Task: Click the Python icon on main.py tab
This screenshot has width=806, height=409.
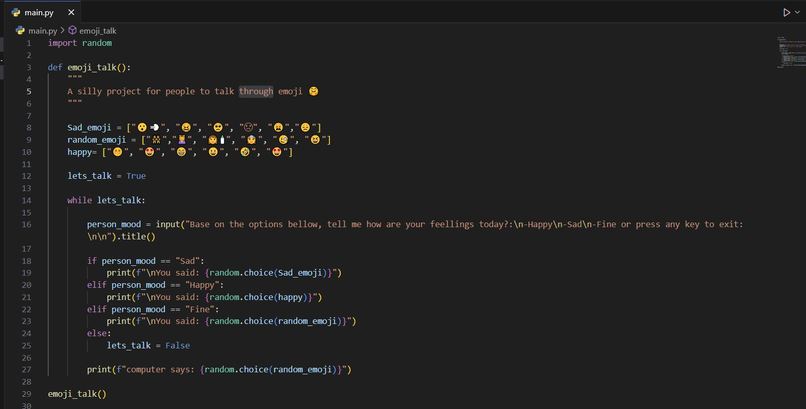Action: click(x=16, y=12)
